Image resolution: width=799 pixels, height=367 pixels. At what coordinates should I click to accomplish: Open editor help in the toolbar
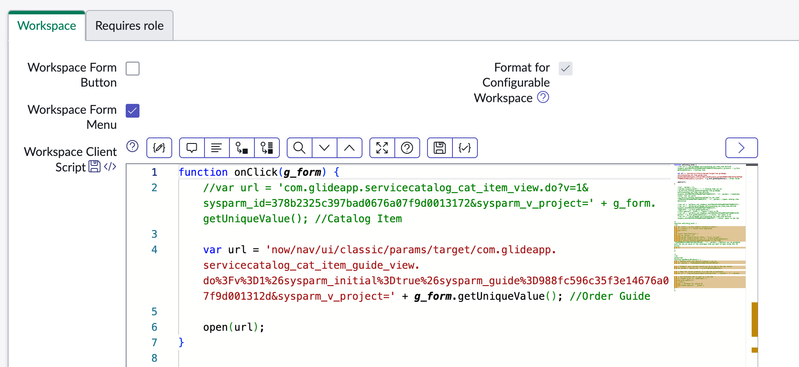407,148
